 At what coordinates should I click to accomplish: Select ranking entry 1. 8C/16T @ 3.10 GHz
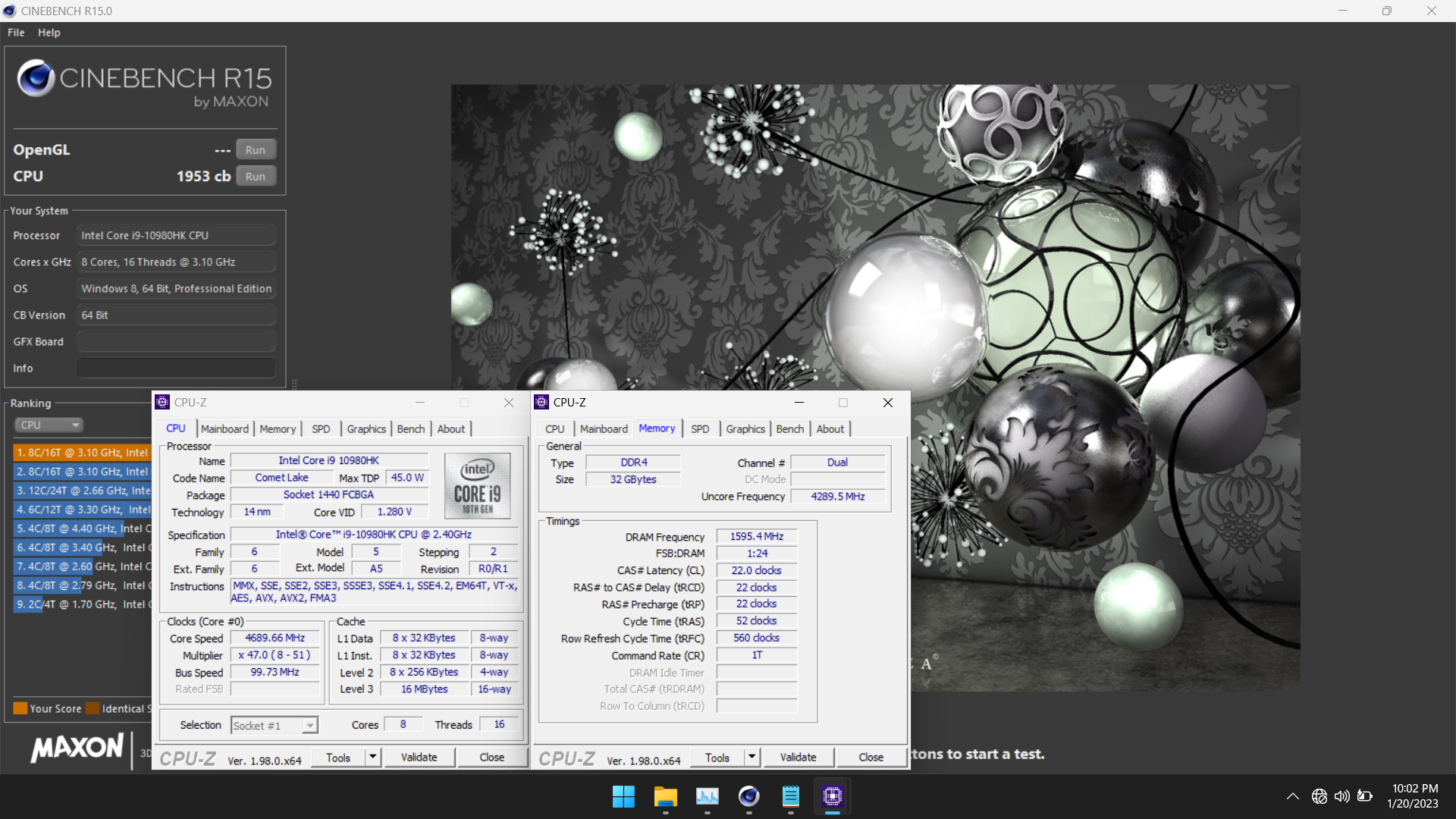(x=83, y=452)
